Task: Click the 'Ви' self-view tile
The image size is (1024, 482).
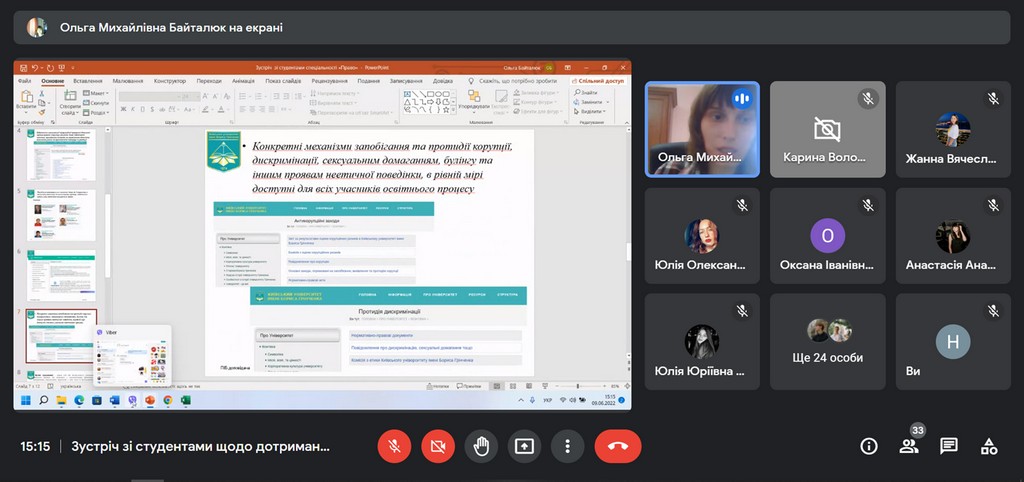Action: click(952, 341)
